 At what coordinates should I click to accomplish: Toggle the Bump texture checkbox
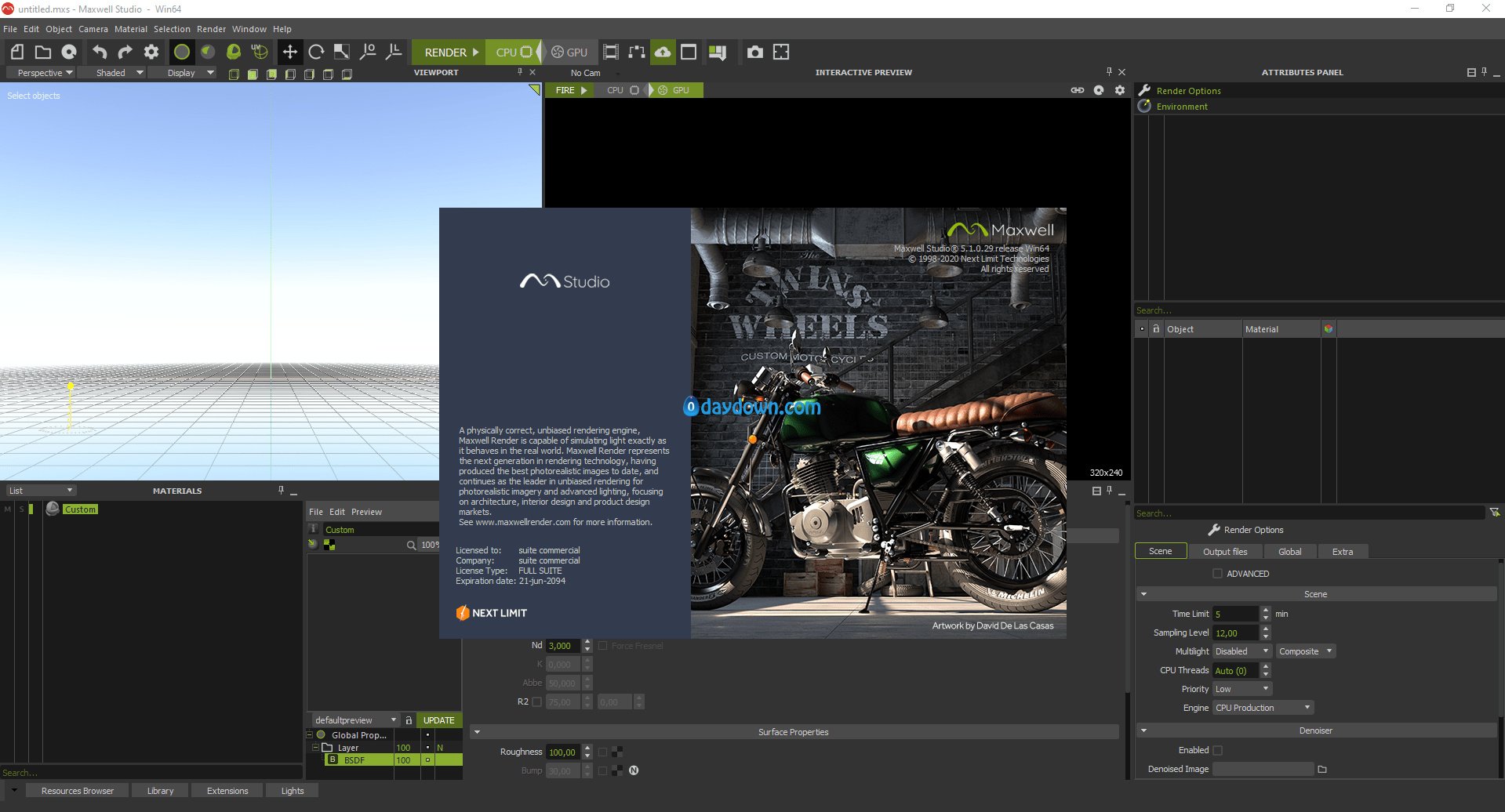pos(603,770)
